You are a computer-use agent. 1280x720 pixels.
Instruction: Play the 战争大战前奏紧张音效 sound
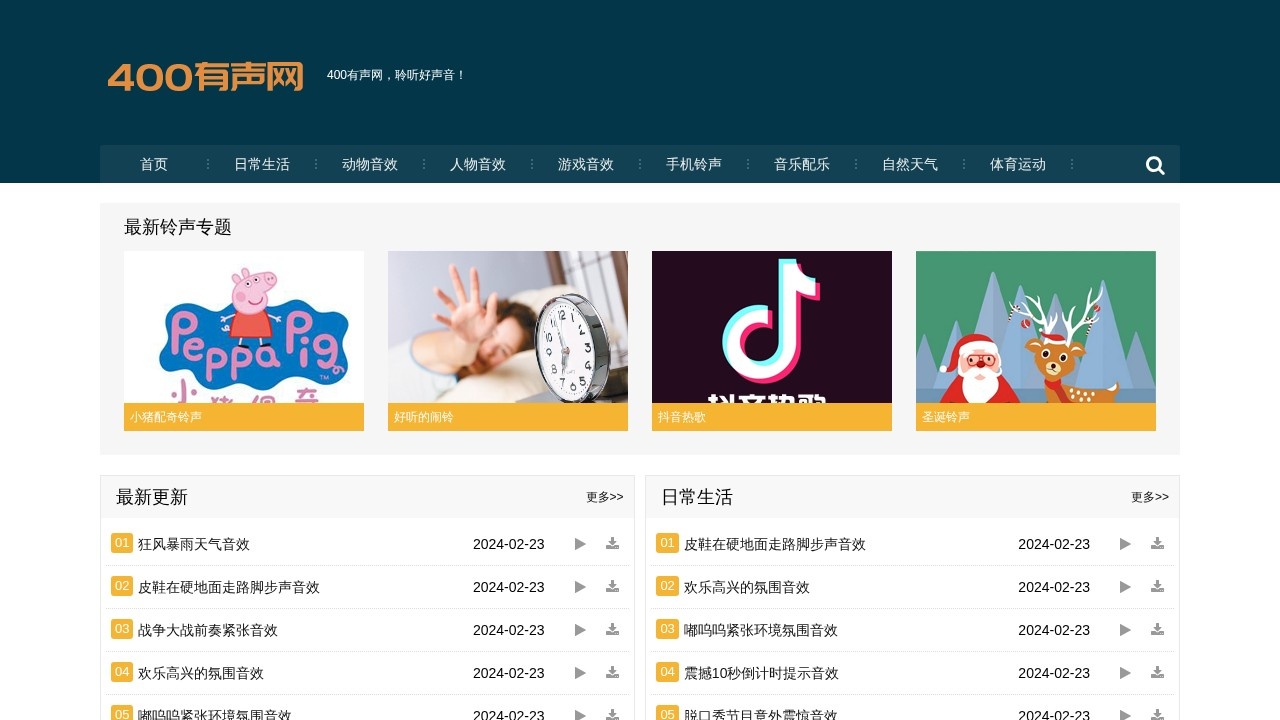coord(580,630)
